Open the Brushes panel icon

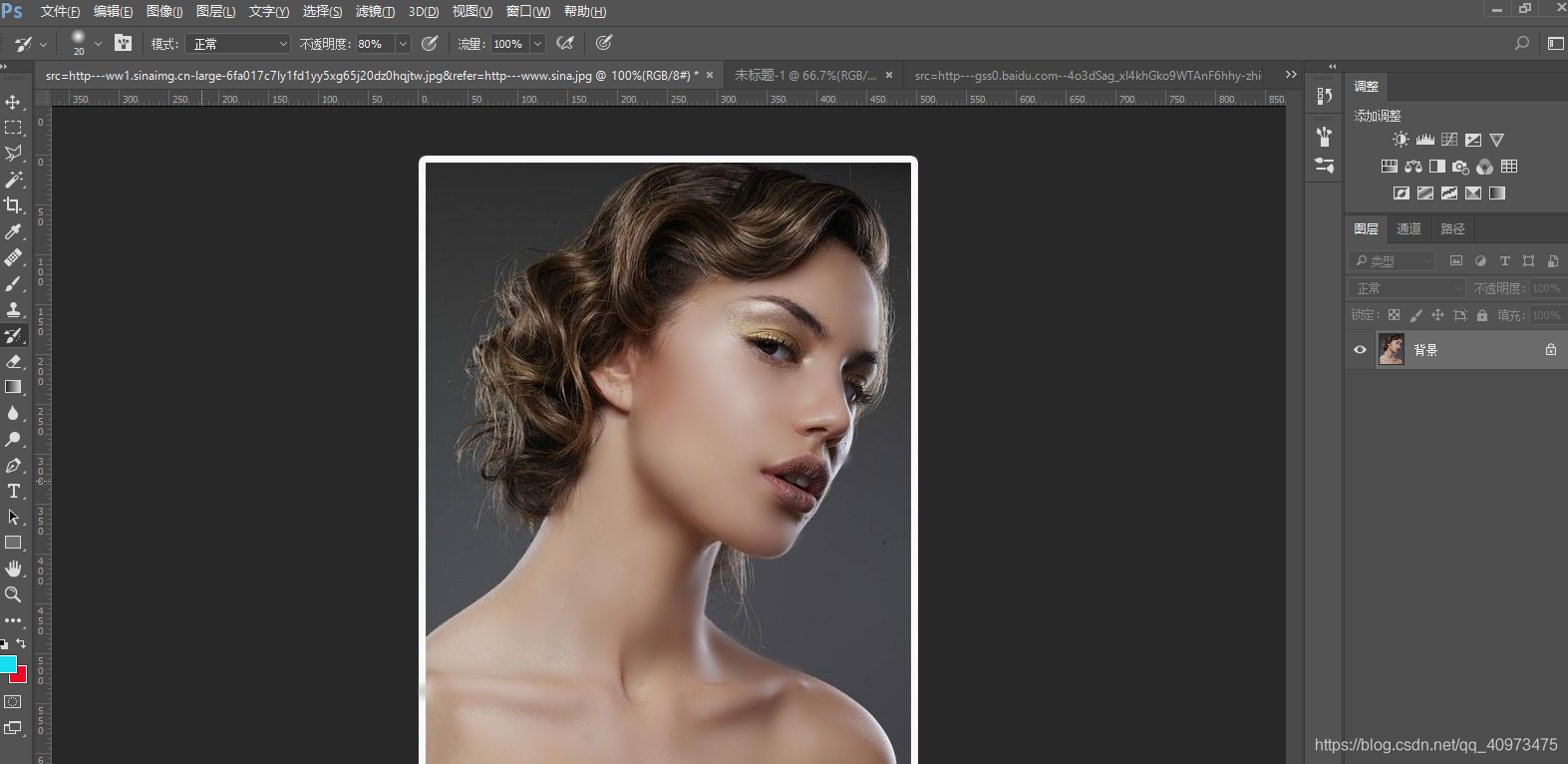click(1324, 136)
